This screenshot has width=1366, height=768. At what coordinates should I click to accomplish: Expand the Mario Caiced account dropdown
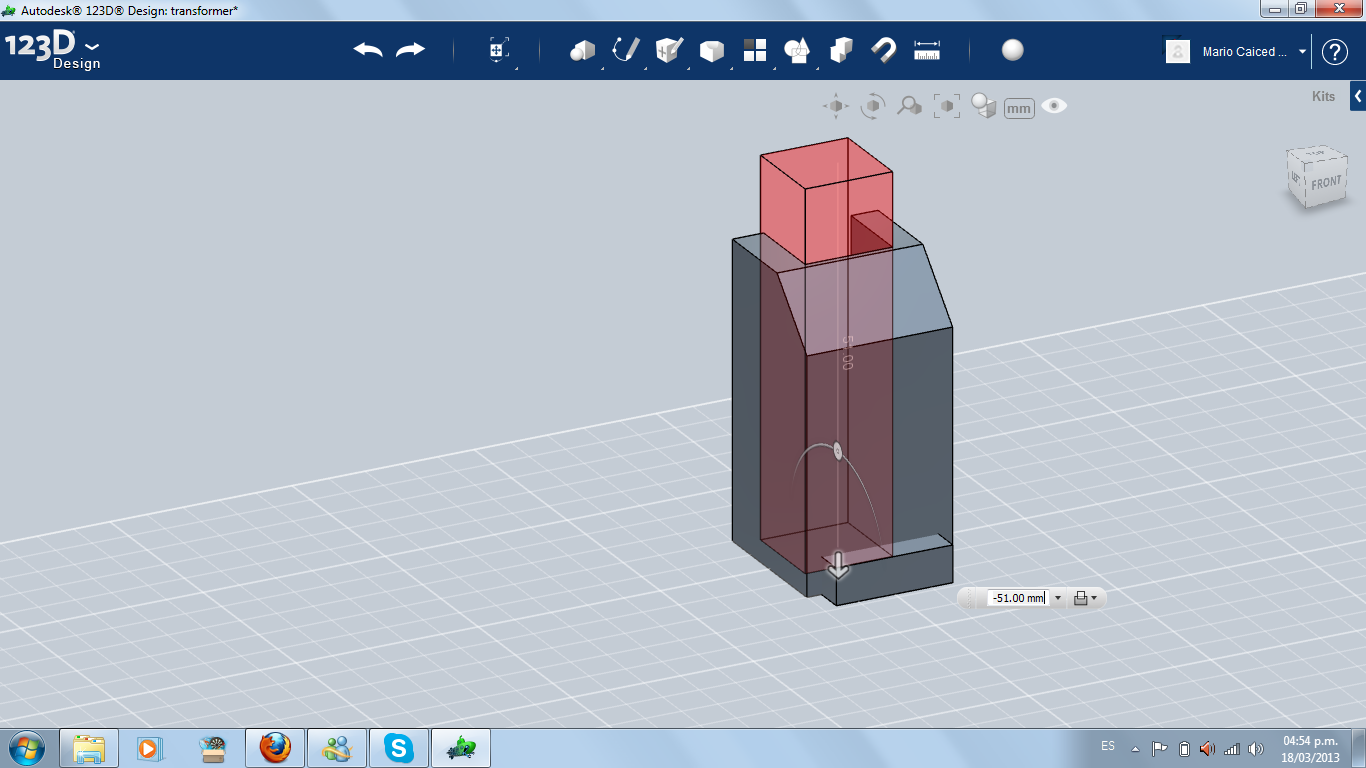(x=1303, y=52)
